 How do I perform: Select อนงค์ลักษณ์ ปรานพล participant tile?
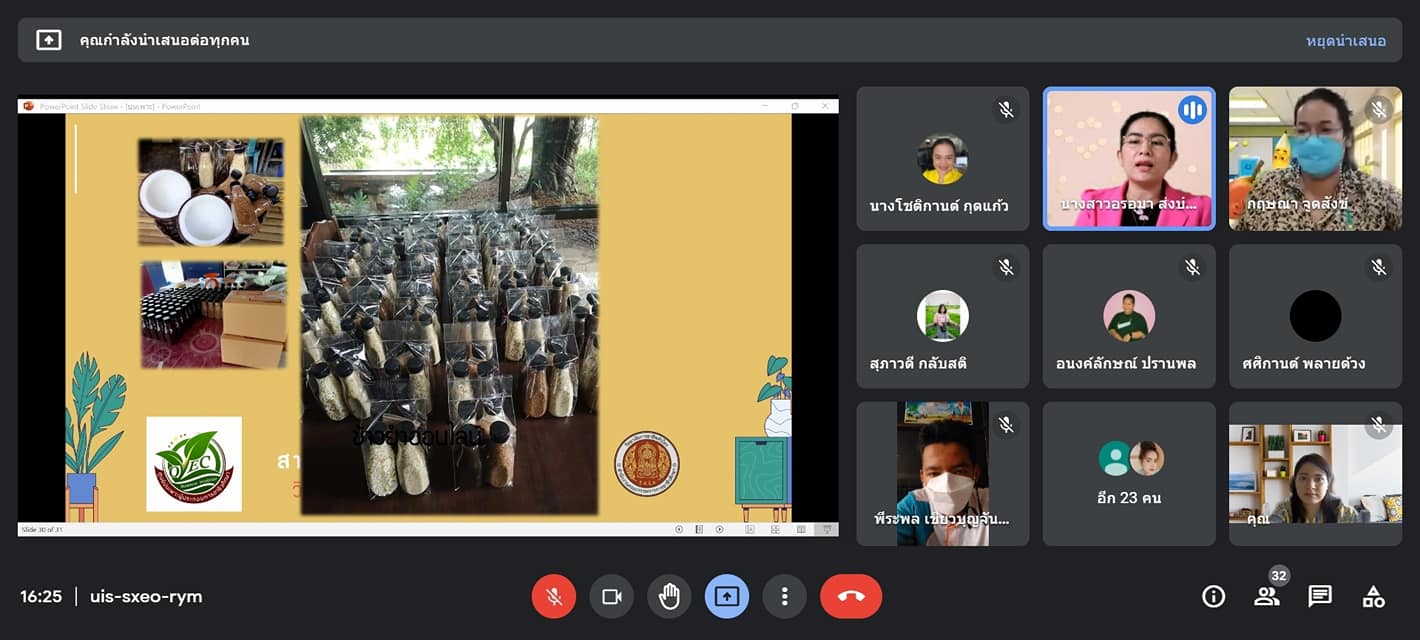tap(1129, 317)
